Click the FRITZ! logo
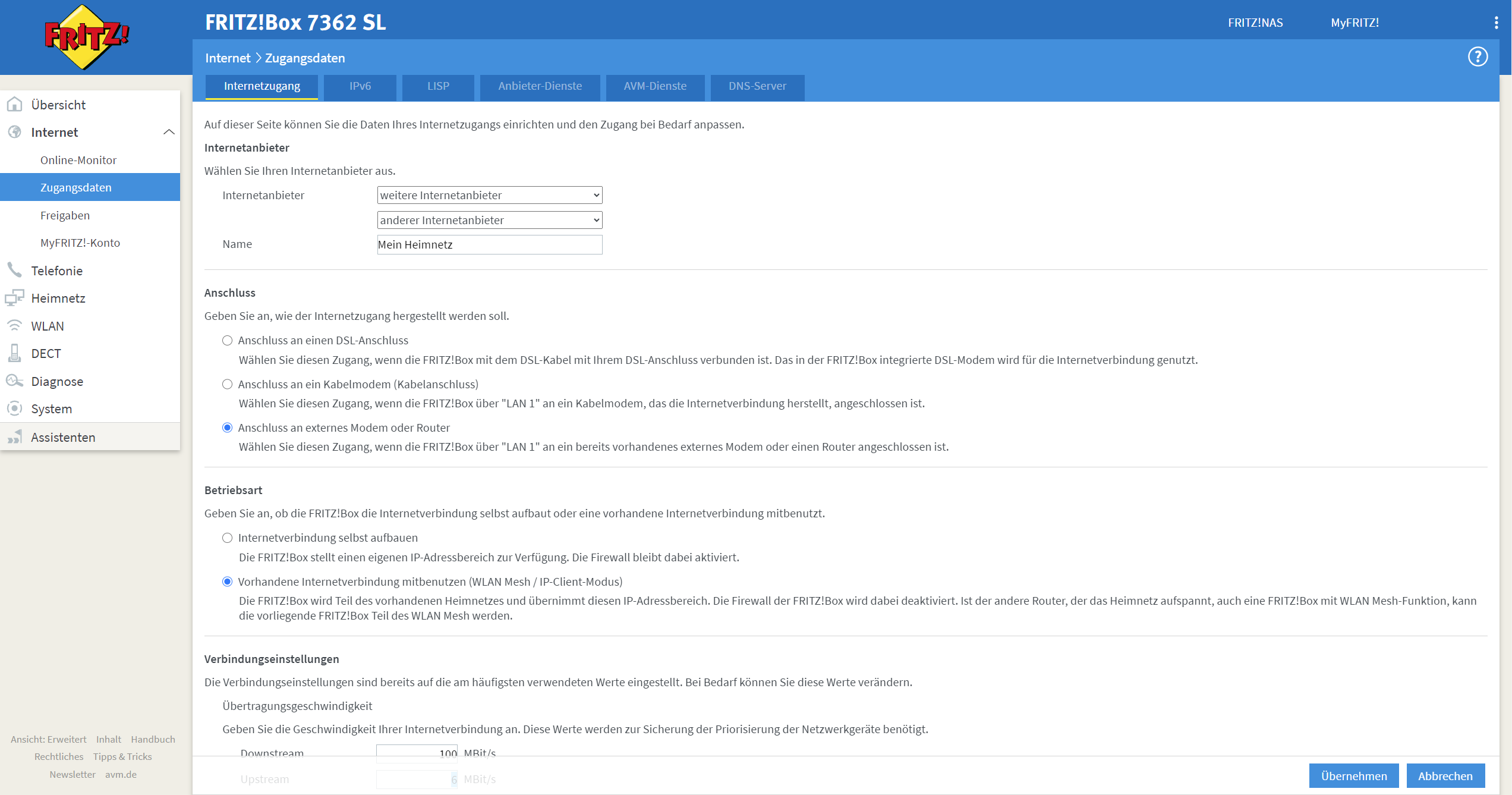 point(87,37)
